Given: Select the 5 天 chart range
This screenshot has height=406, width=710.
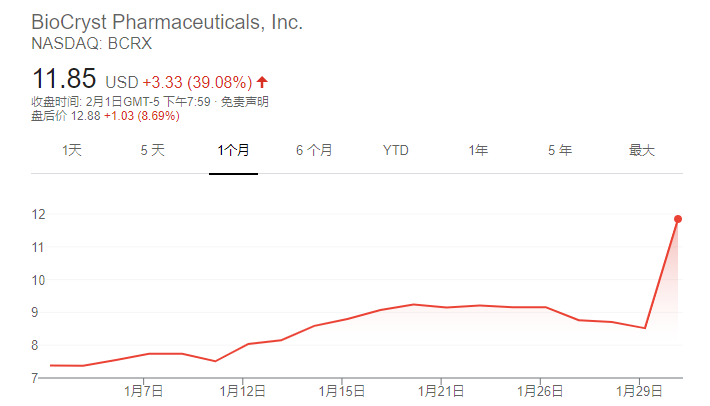Looking at the screenshot, I should [x=152, y=150].
